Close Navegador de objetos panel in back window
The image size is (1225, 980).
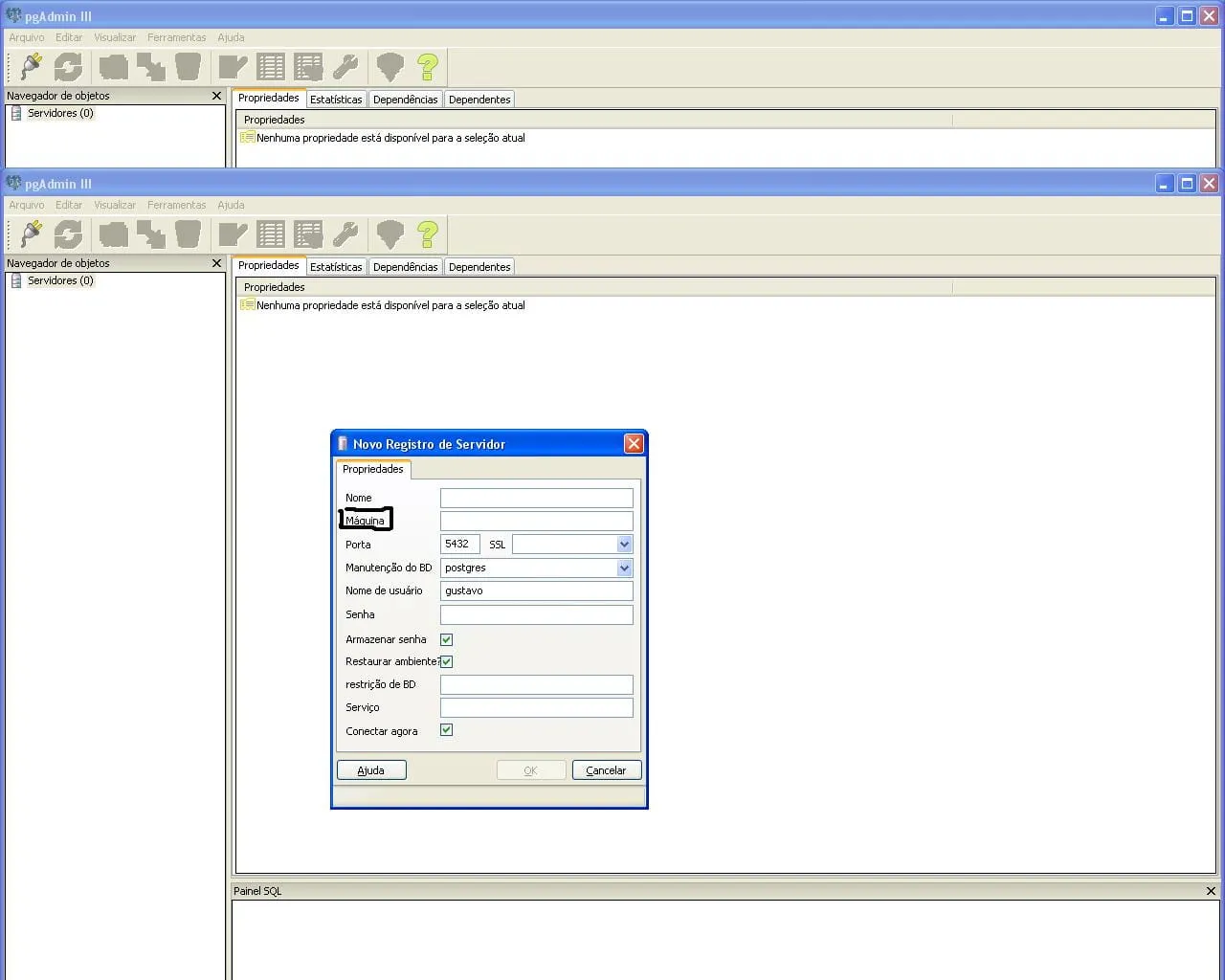[216, 96]
